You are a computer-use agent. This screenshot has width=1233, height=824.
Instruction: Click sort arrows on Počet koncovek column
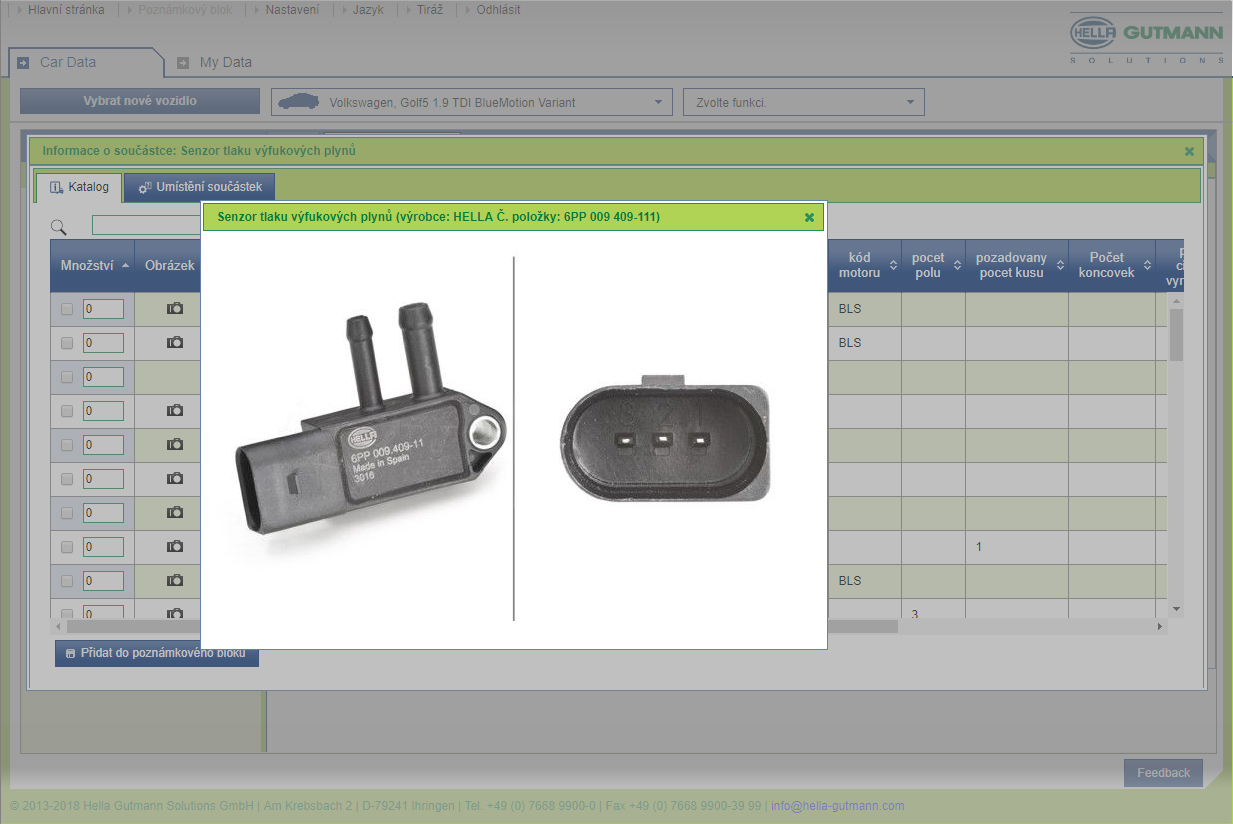(x=1147, y=265)
